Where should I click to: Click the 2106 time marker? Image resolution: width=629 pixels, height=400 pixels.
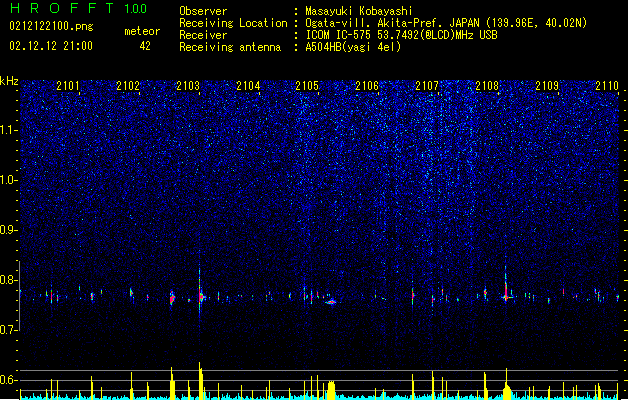point(367,86)
